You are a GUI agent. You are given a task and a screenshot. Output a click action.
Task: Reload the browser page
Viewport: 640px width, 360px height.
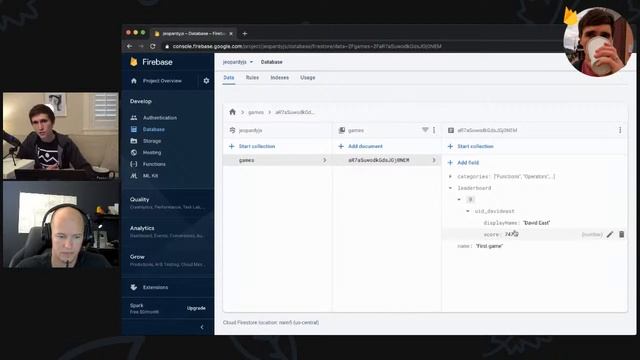[153, 46]
